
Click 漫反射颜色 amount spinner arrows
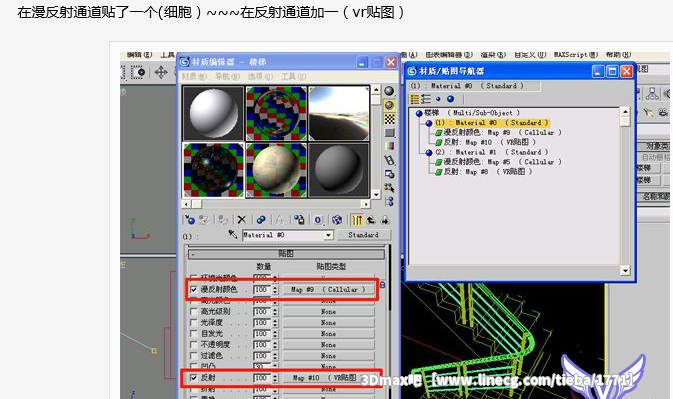pyautogui.click(x=275, y=290)
